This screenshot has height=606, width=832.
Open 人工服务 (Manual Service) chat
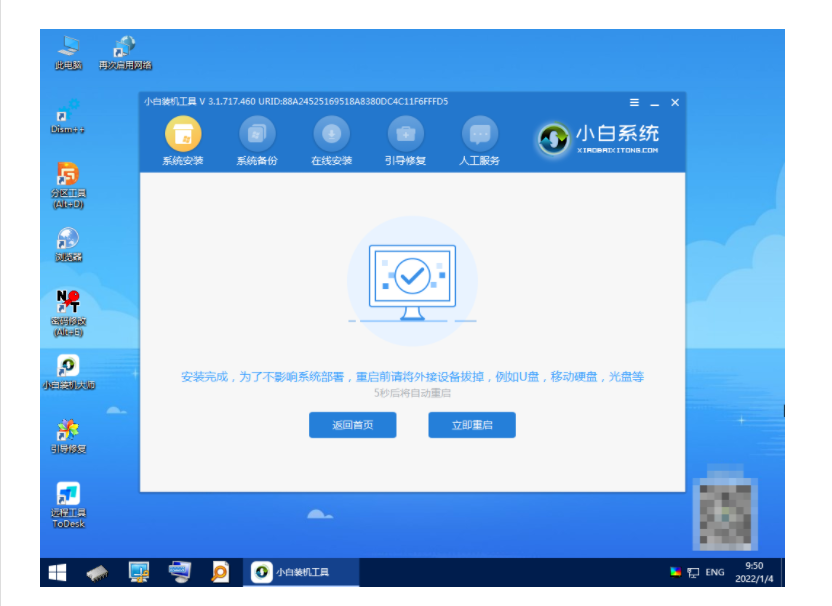point(479,135)
